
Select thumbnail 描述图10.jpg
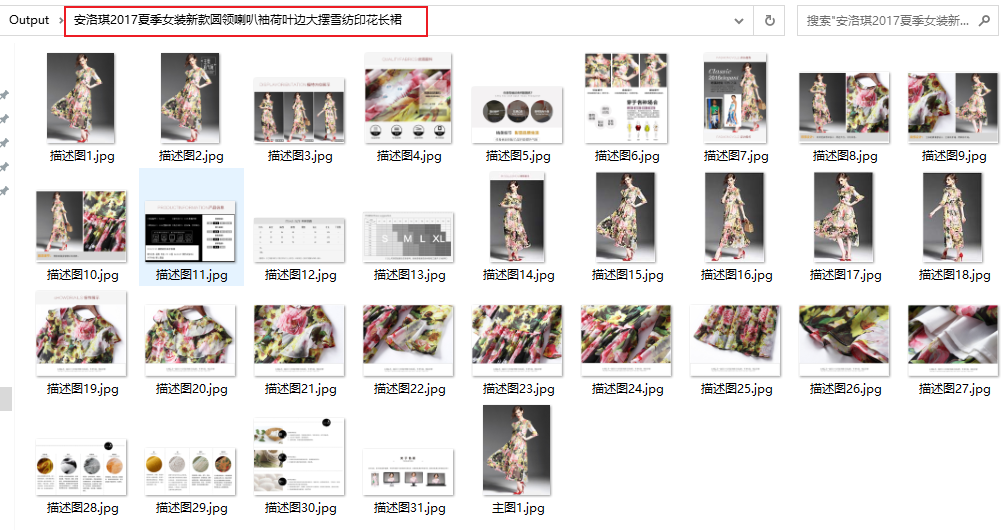pyautogui.click(x=81, y=226)
